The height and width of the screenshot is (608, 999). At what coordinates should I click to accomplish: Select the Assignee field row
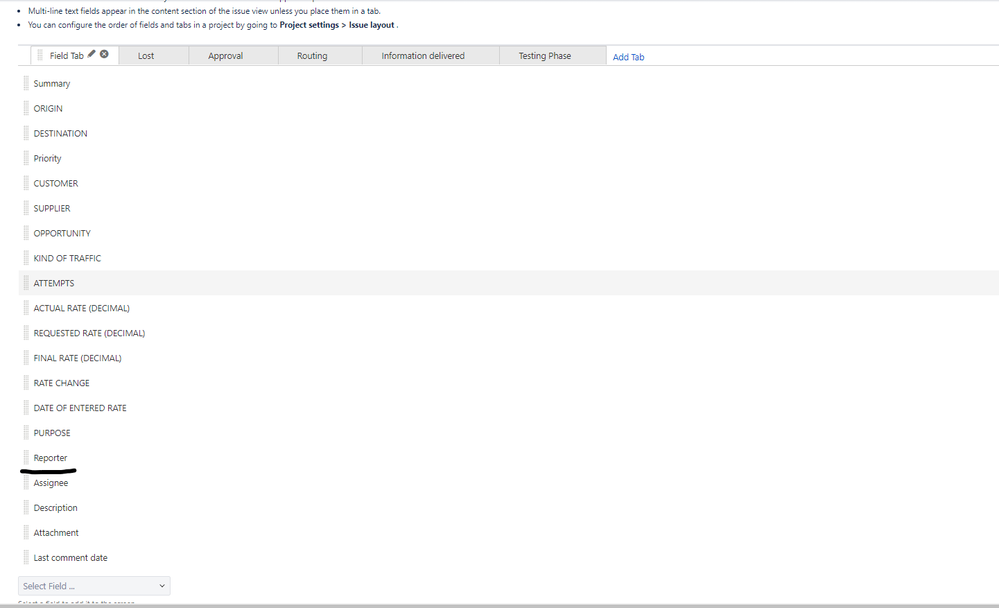508,482
